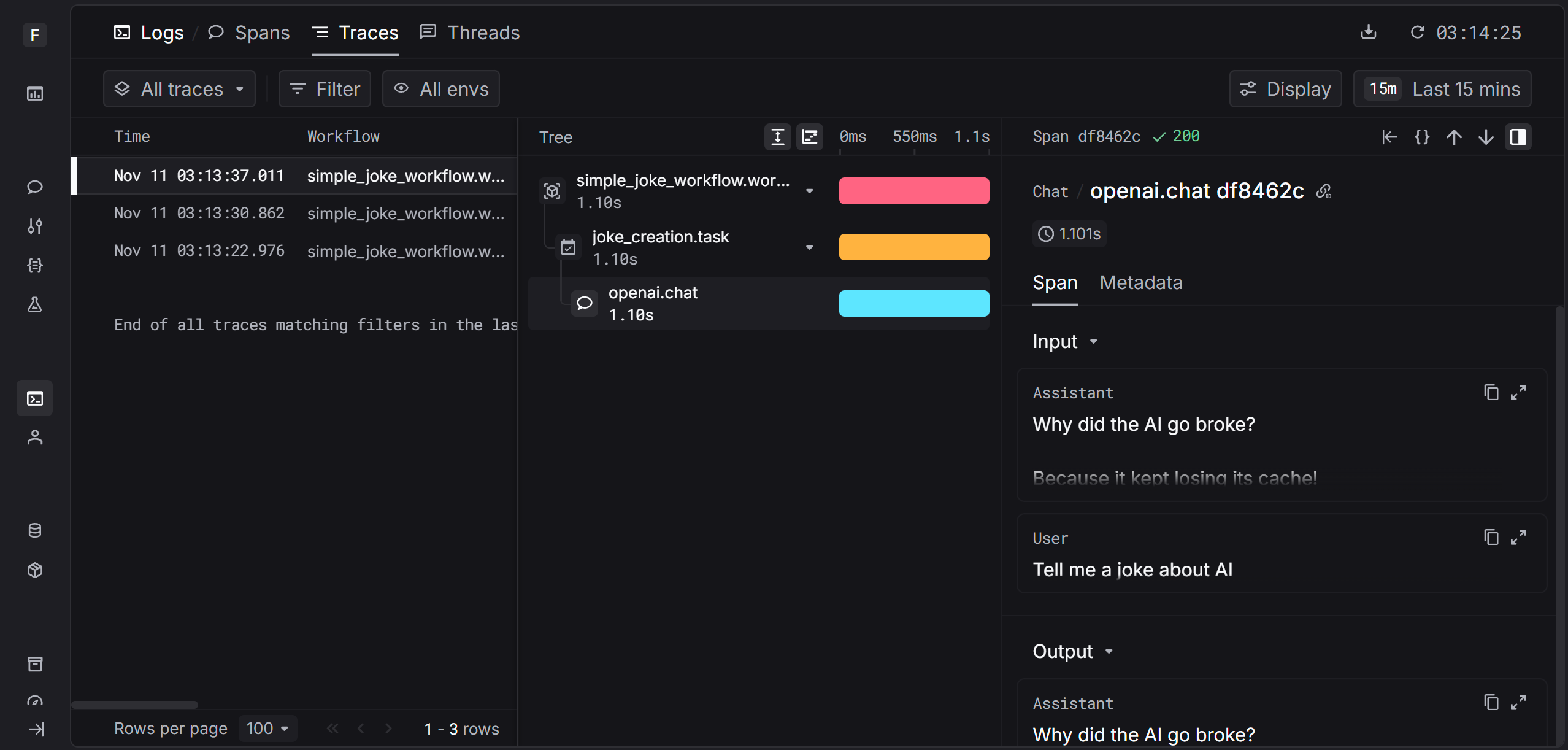Toggle the timeline view button in Tree header

click(810, 137)
